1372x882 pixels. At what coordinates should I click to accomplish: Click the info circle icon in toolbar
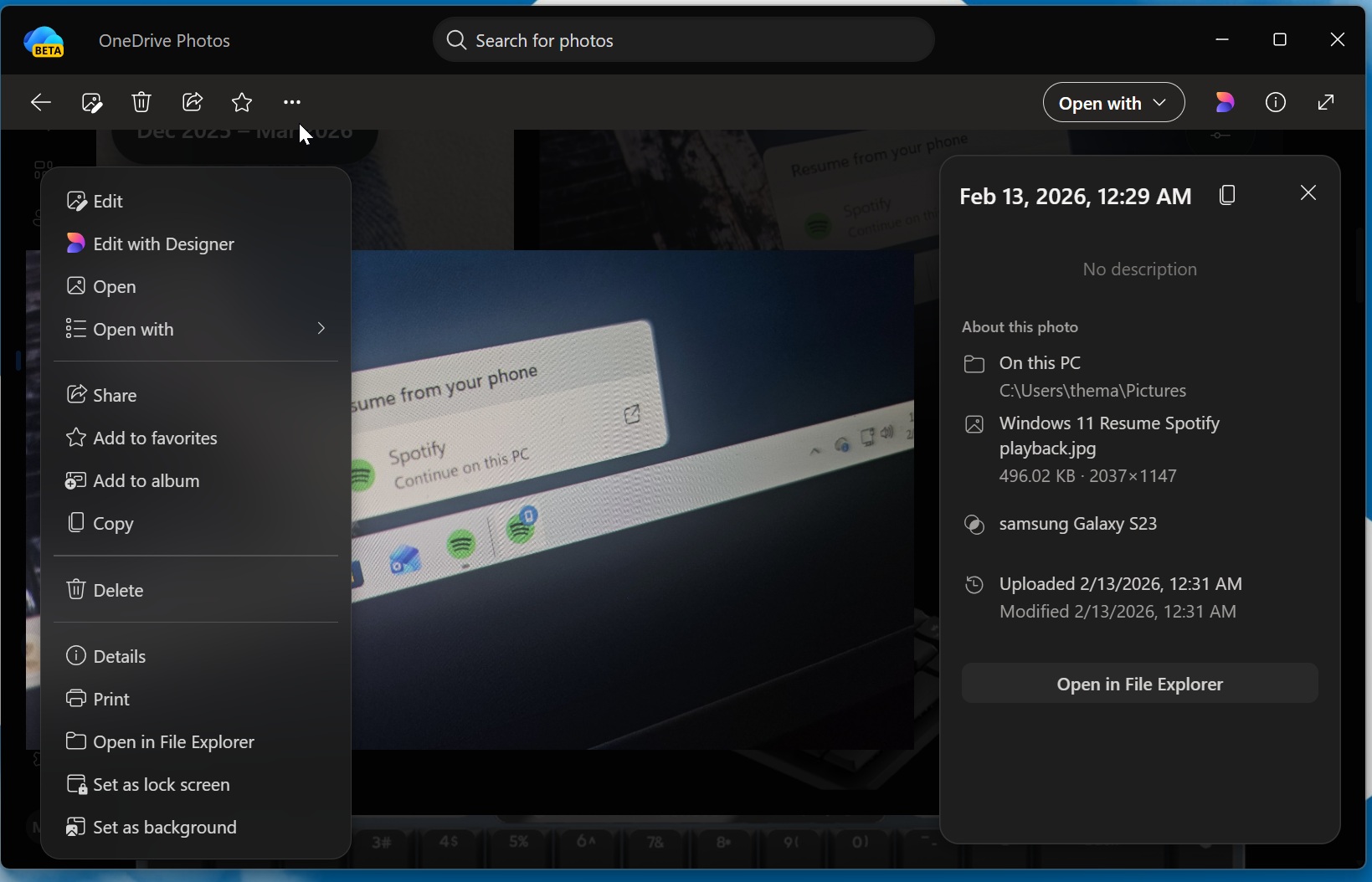tap(1276, 102)
